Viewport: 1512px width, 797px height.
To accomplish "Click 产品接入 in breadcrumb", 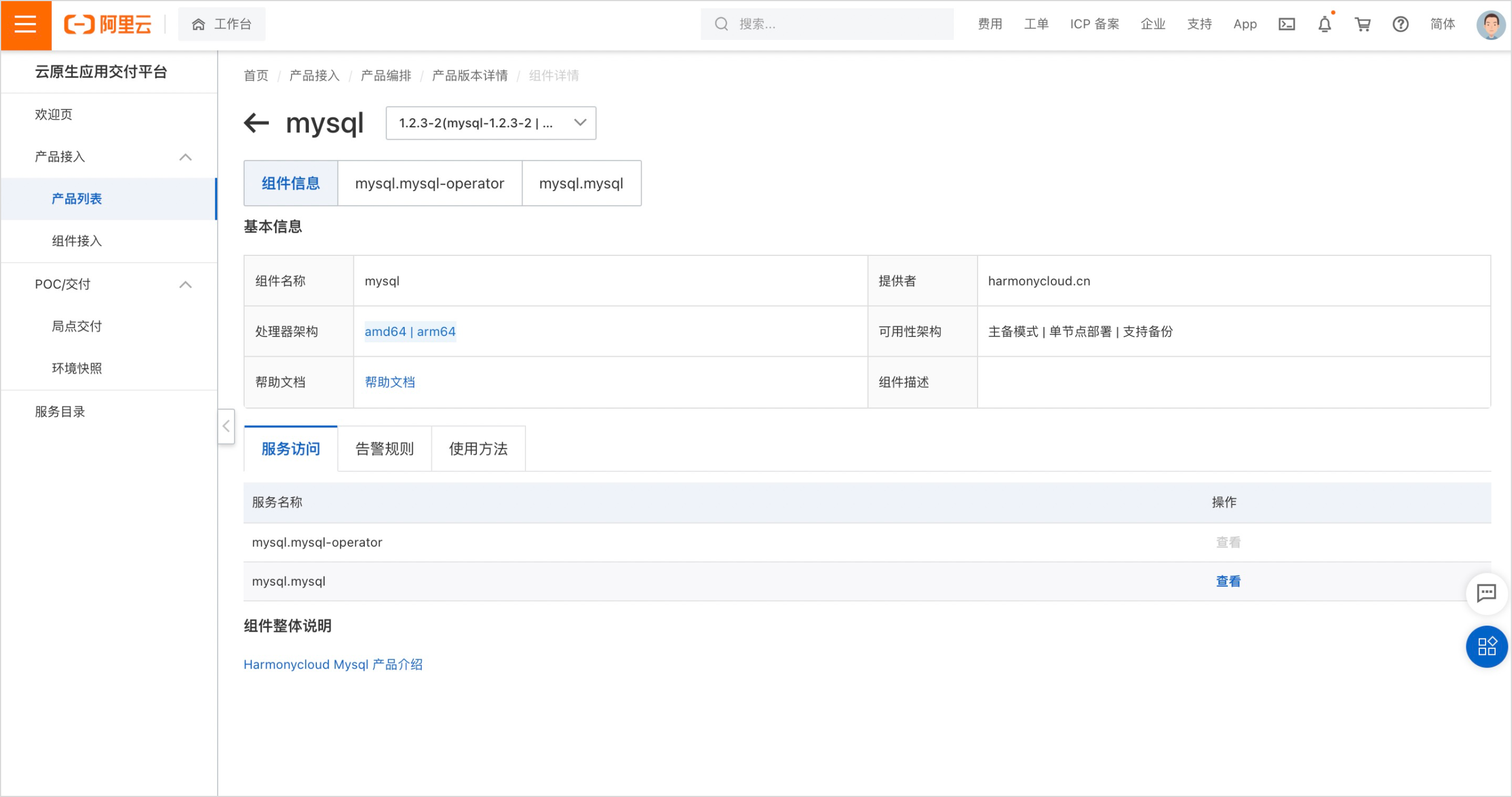I will [x=315, y=76].
